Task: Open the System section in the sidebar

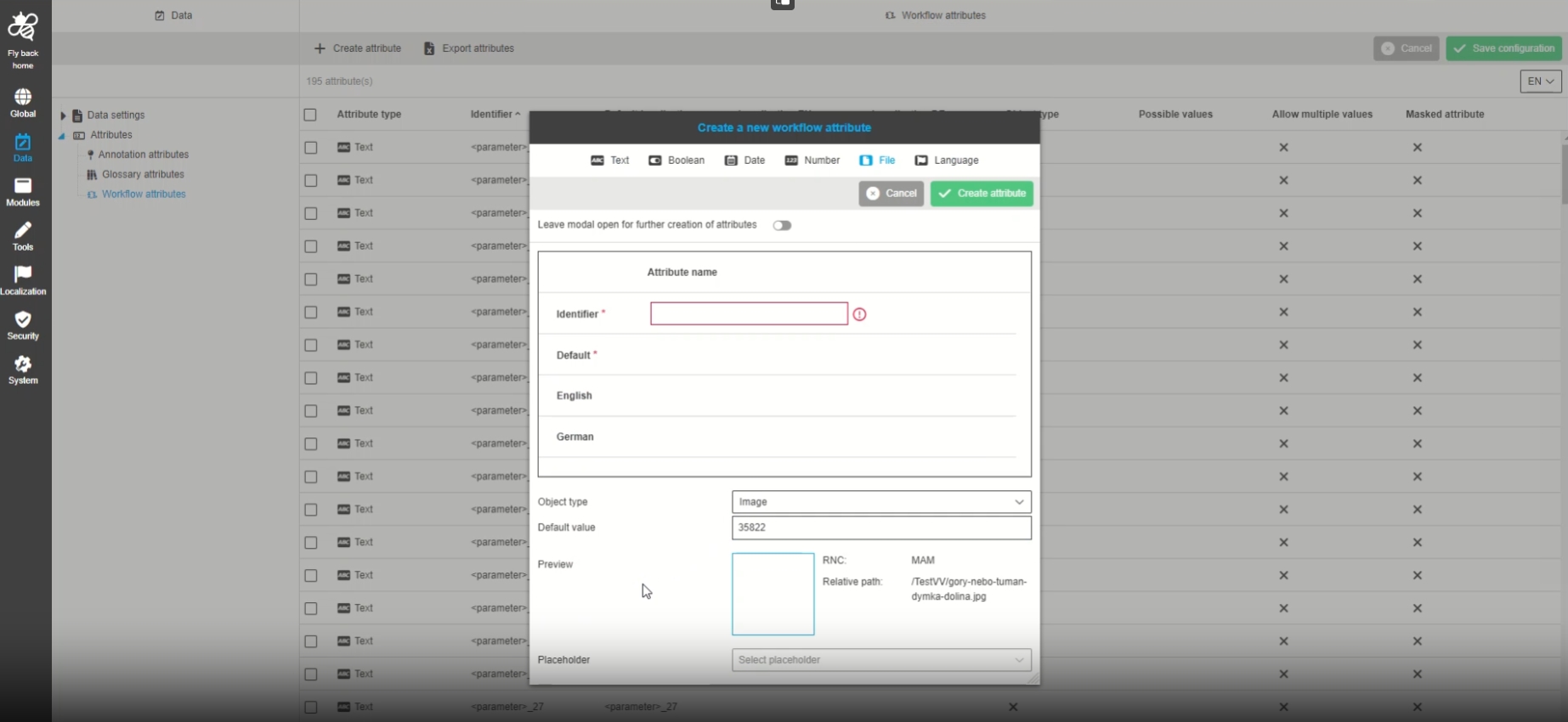Action: click(x=23, y=370)
